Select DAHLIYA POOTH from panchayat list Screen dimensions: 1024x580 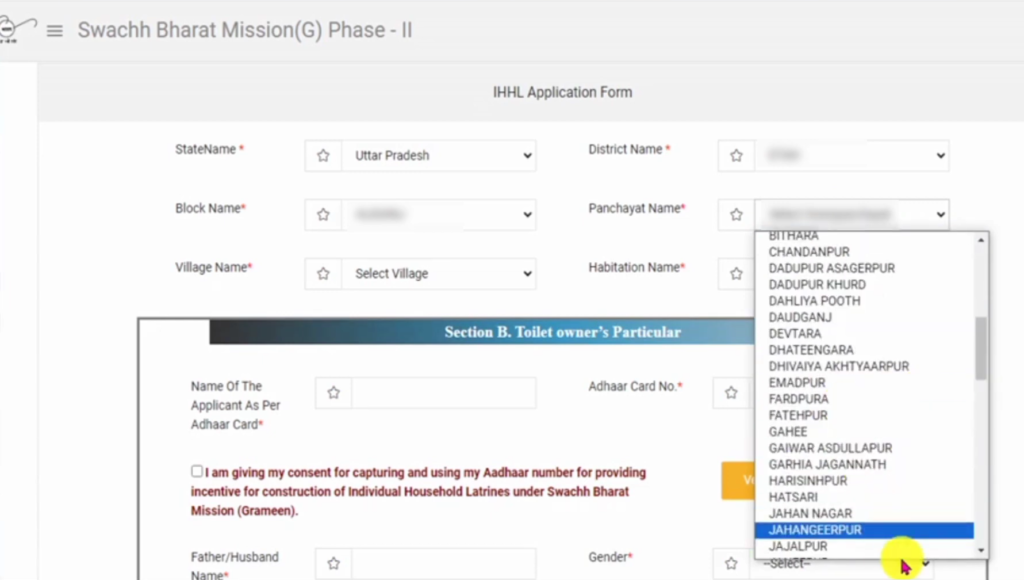click(864, 301)
